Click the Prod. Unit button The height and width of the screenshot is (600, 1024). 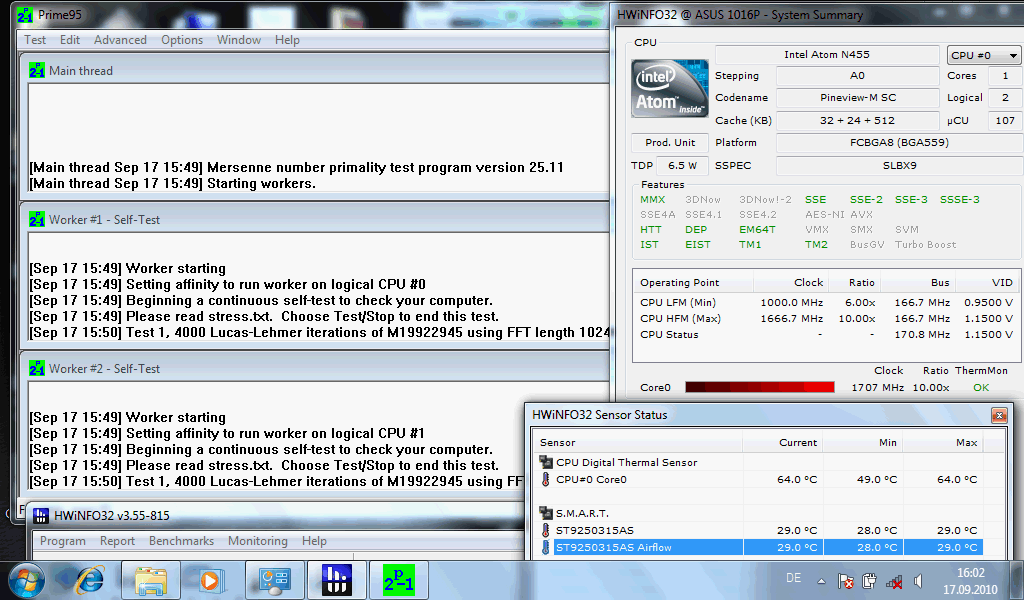(670, 142)
